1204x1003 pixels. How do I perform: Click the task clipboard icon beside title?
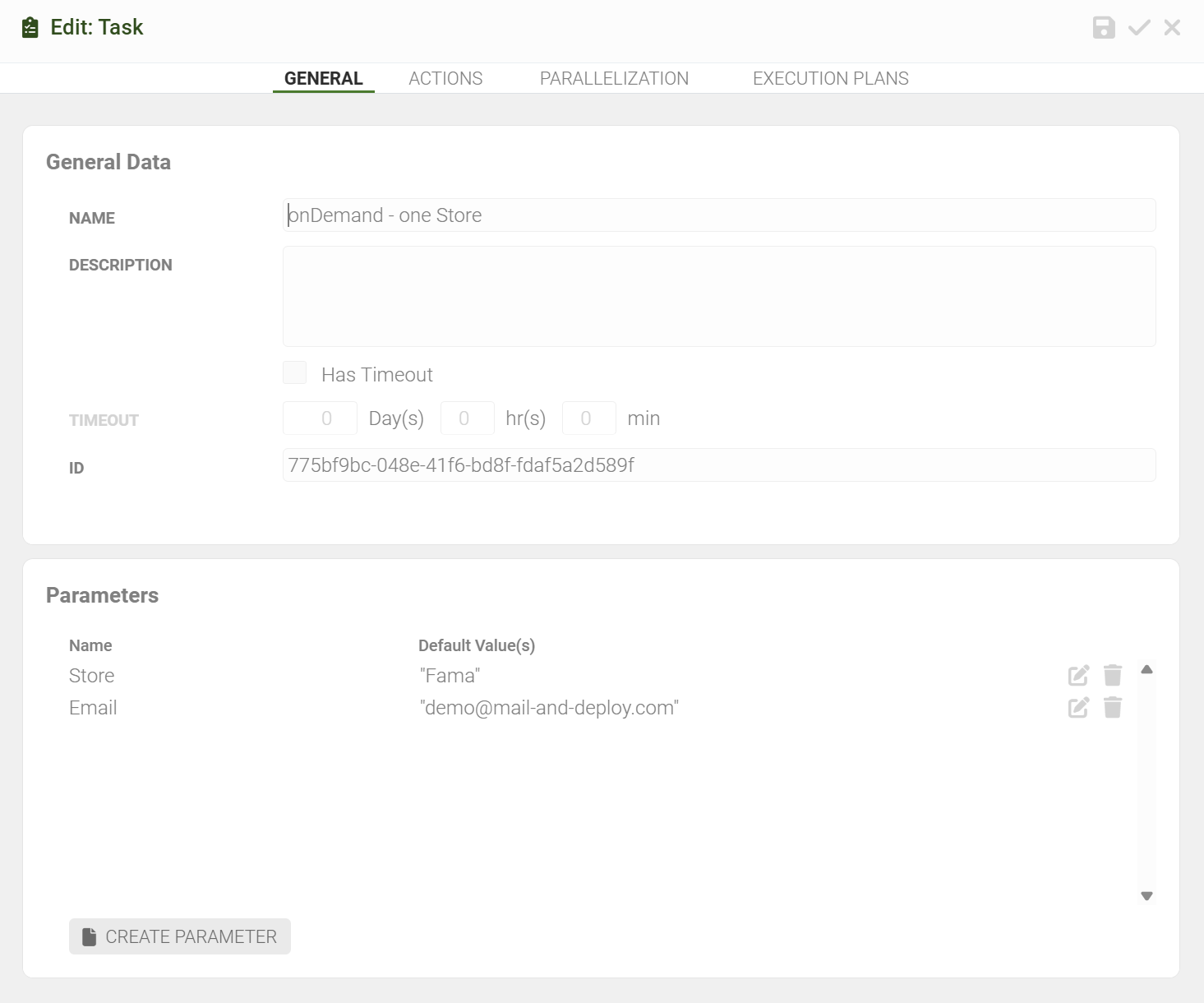(30, 28)
